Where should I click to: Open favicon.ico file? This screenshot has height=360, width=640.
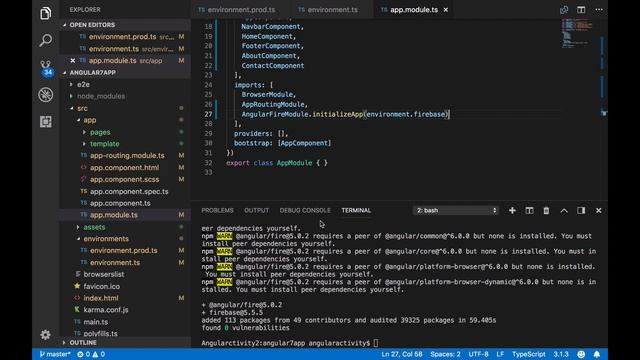(x=125, y=287)
